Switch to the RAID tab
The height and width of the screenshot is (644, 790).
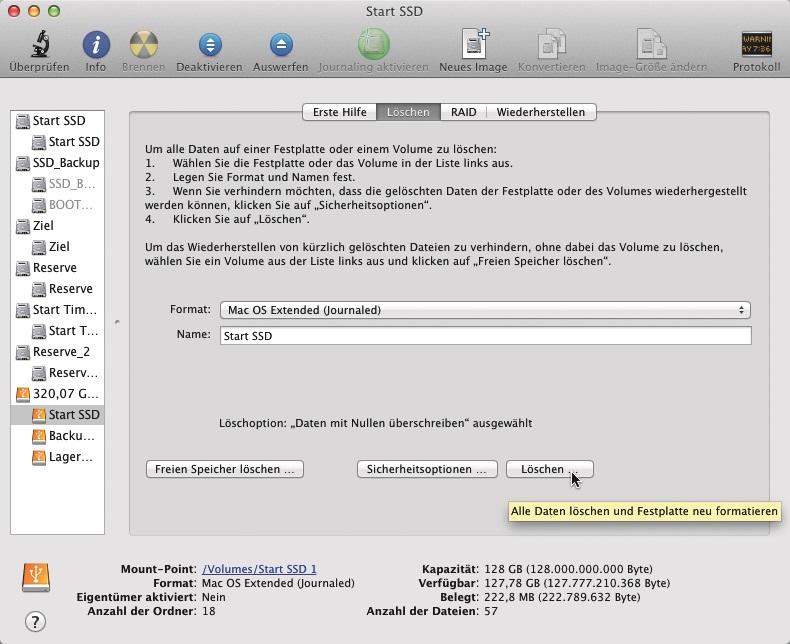(x=464, y=112)
